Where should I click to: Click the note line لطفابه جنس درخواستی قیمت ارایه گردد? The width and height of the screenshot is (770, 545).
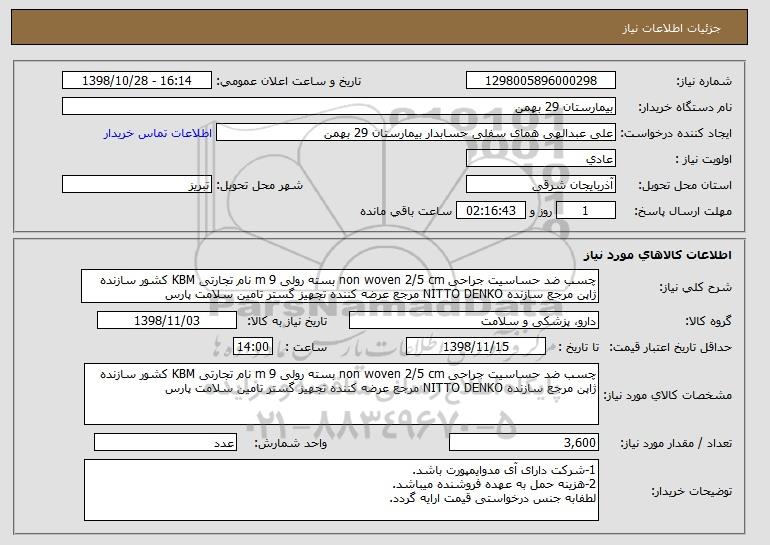pyautogui.click(x=493, y=498)
